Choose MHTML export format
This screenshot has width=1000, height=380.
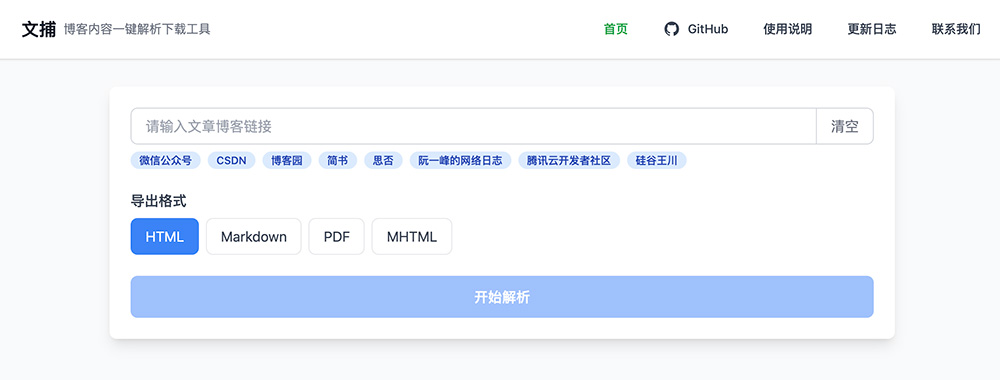[412, 237]
